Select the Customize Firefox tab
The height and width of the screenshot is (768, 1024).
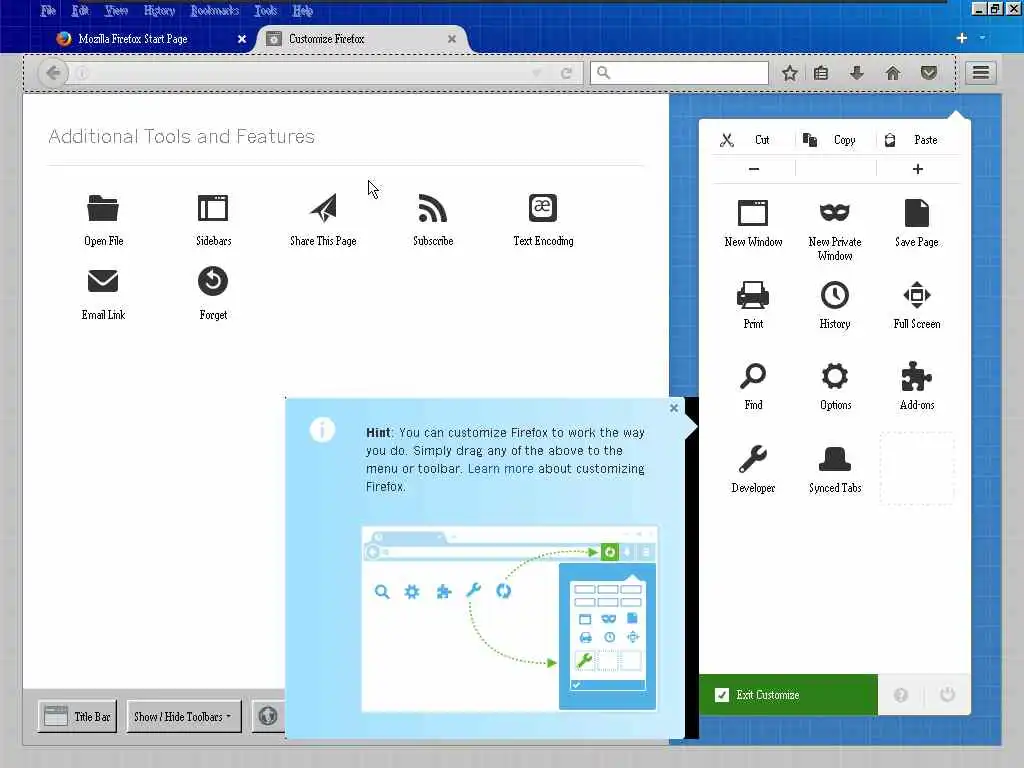[362, 39]
